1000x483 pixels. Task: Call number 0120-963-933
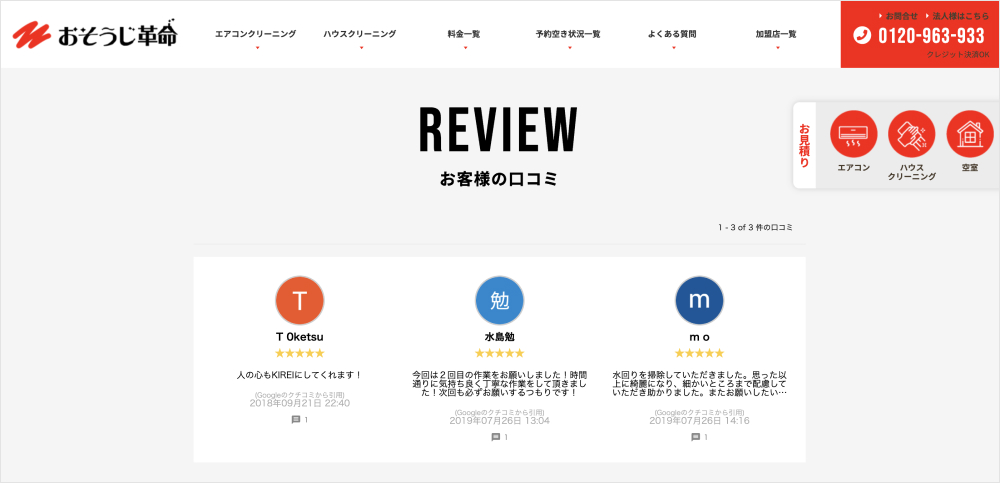[931, 35]
